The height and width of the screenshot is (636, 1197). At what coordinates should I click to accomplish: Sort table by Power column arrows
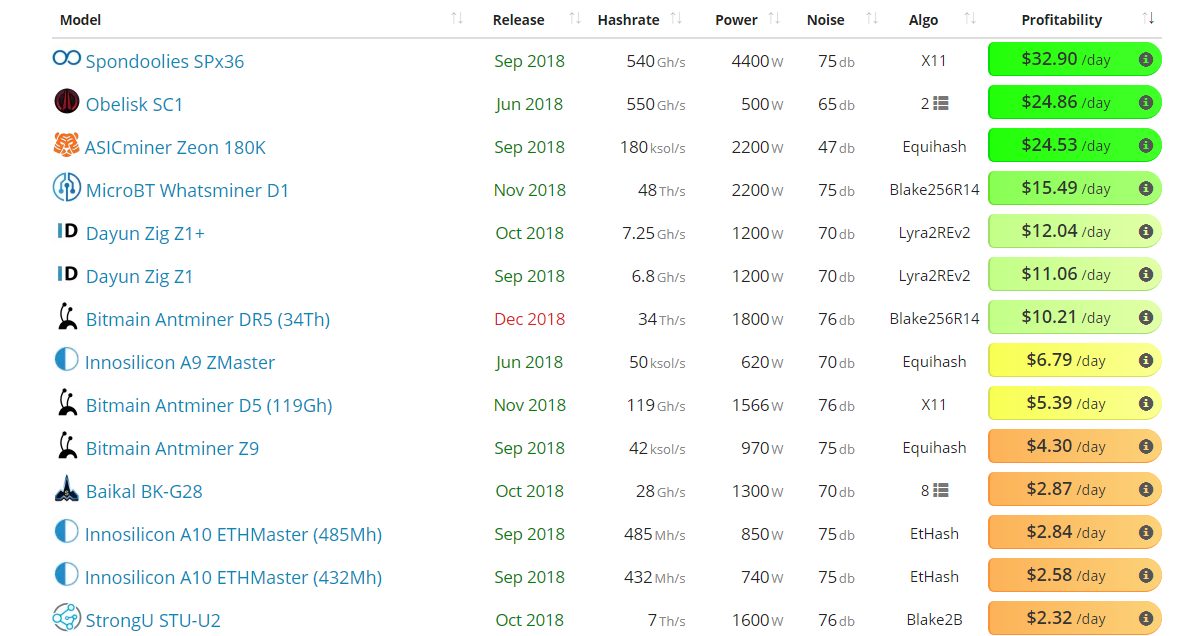774,18
